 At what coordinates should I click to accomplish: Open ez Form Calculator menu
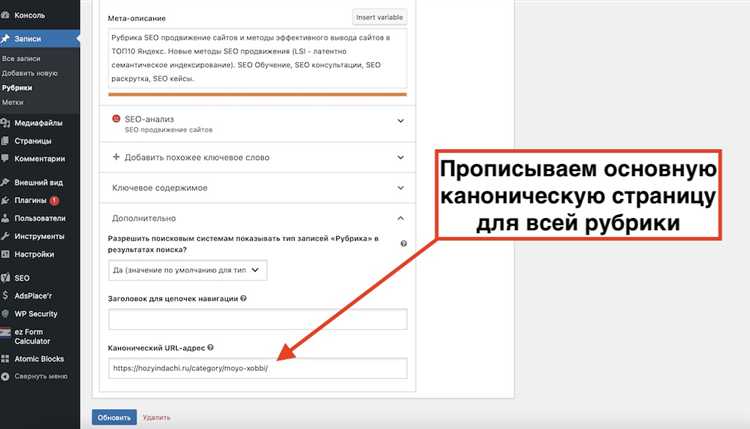click(x=32, y=336)
